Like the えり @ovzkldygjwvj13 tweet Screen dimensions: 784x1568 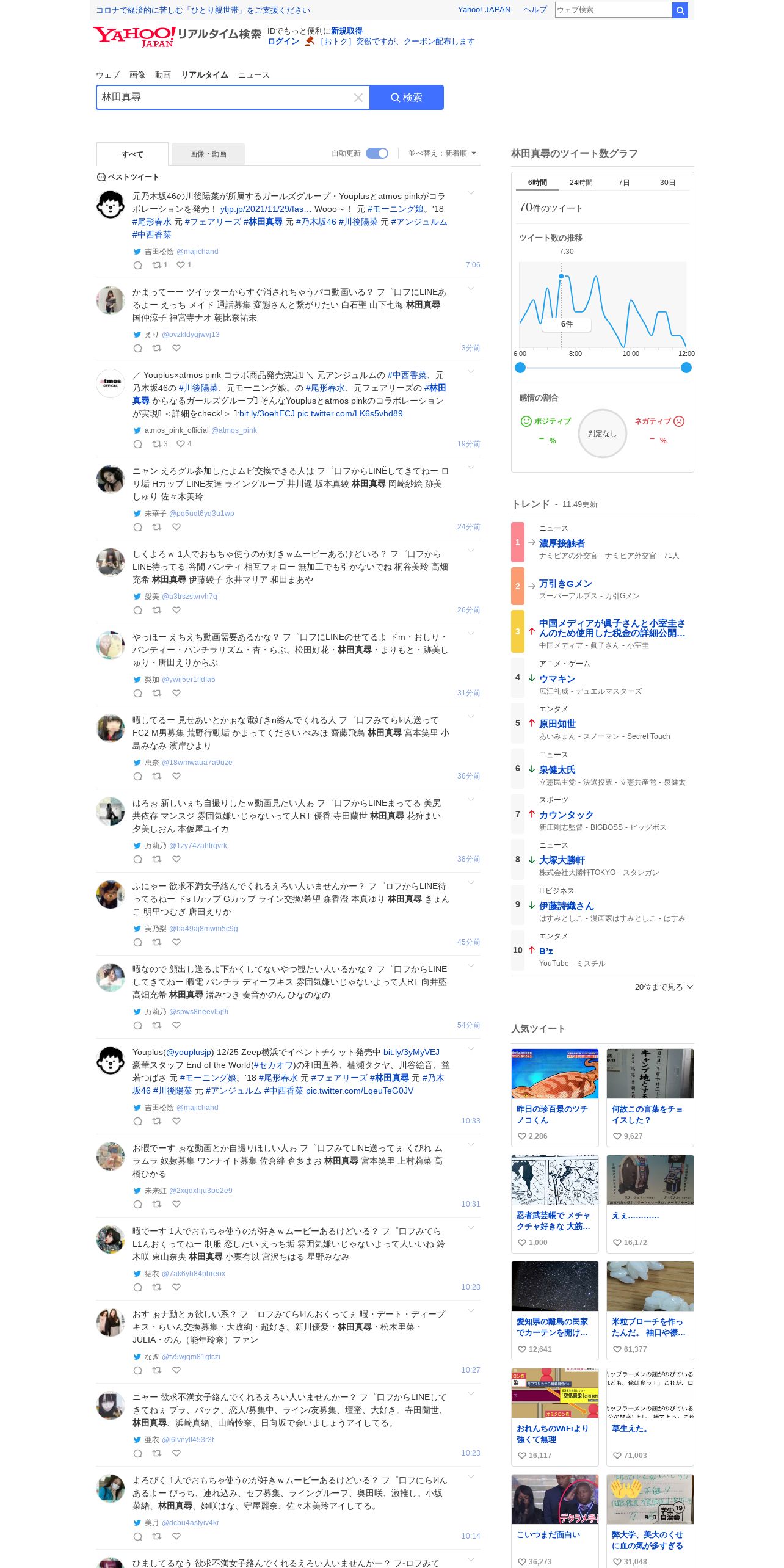(176, 348)
